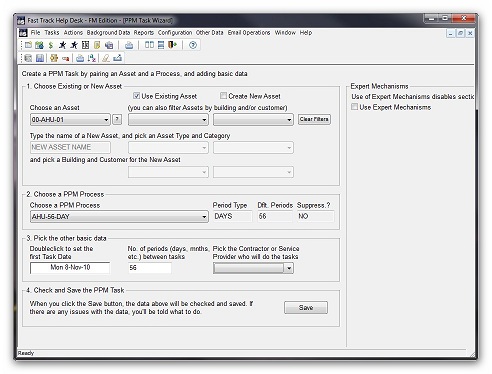The image size is (492, 374).
Task: Click the printer icon in the top toolbar
Action: 129,45
